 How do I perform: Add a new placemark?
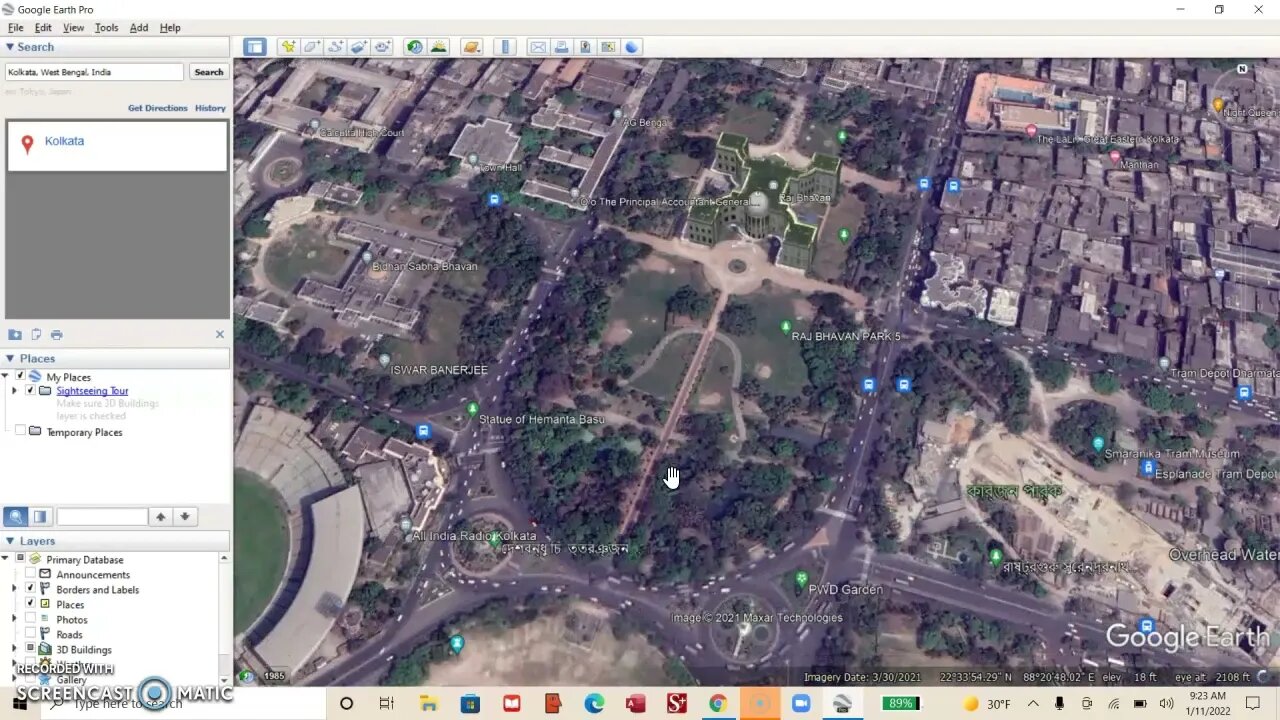[x=288, y=47]
